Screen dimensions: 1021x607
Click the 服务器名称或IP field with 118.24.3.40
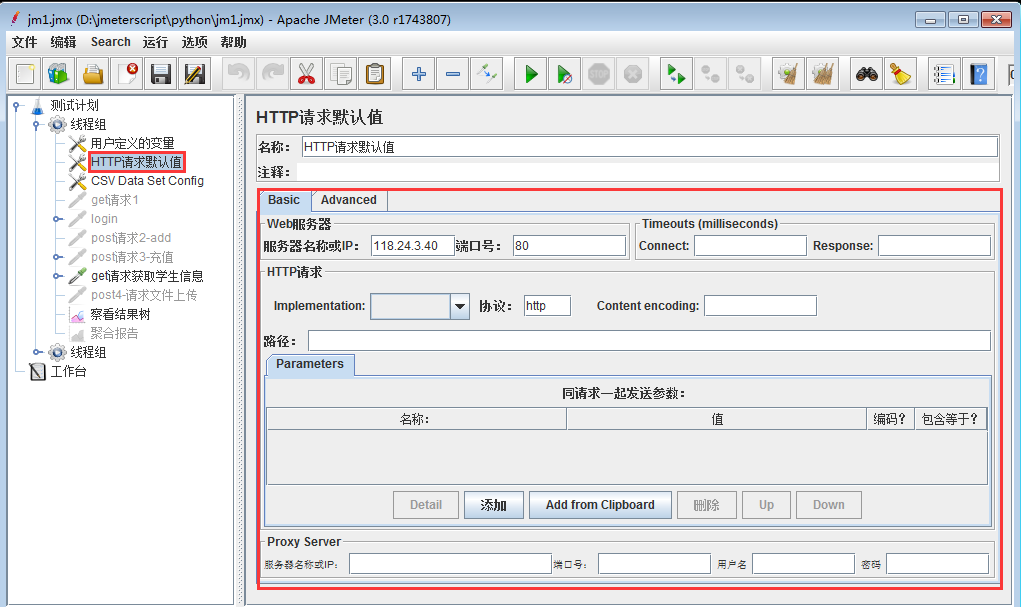click(x=412, y=246)
